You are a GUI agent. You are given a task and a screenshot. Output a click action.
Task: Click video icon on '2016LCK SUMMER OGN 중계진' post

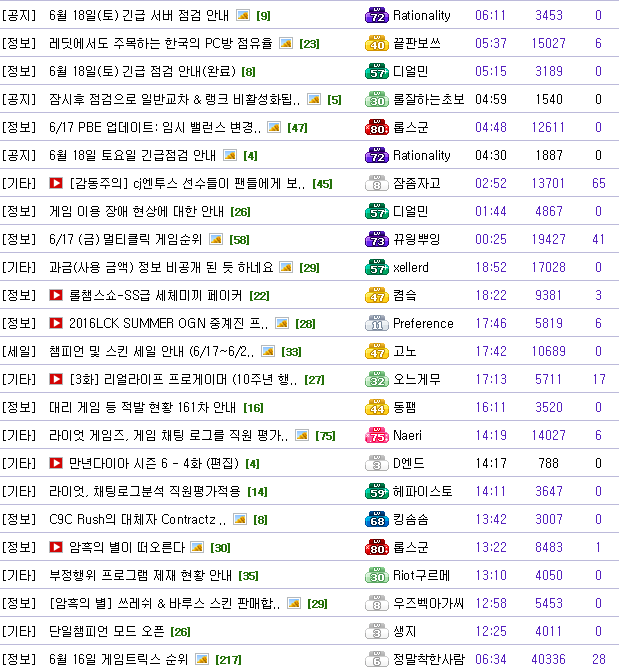pos(56,323)
